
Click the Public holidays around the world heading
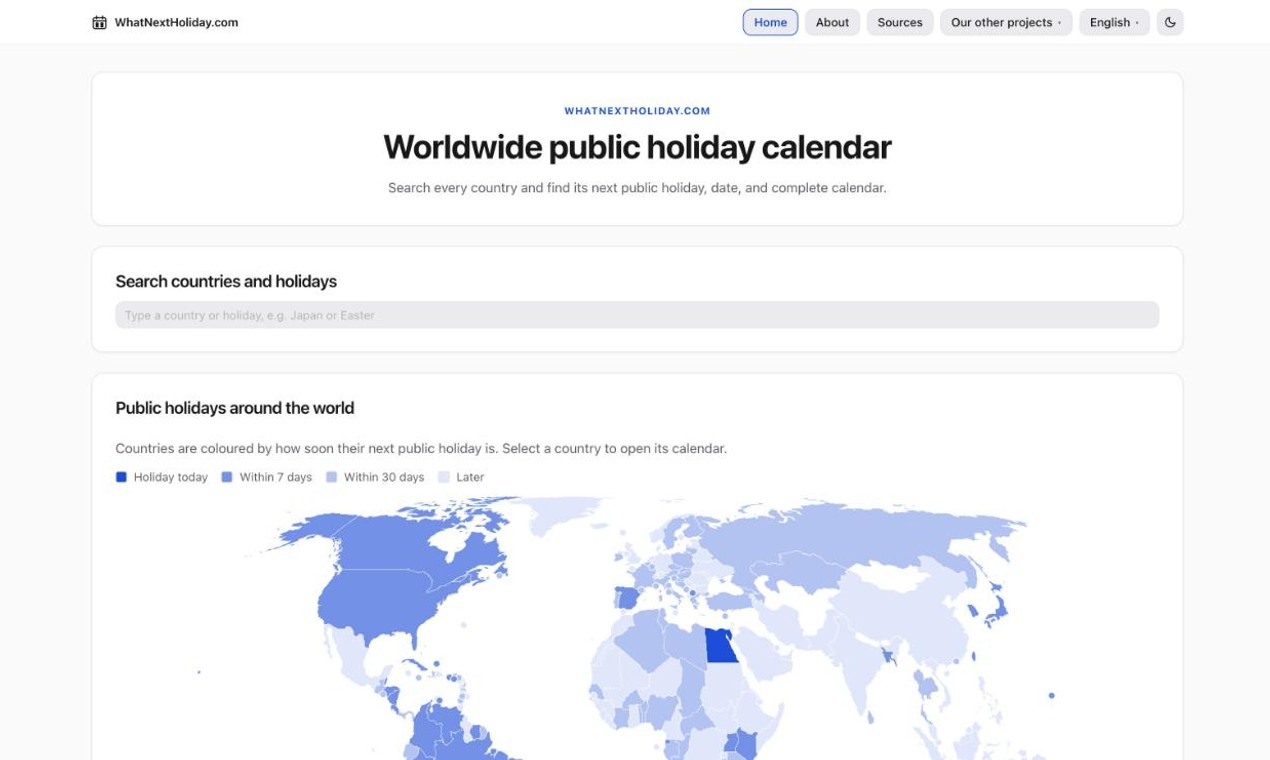(x=235, y=408)
